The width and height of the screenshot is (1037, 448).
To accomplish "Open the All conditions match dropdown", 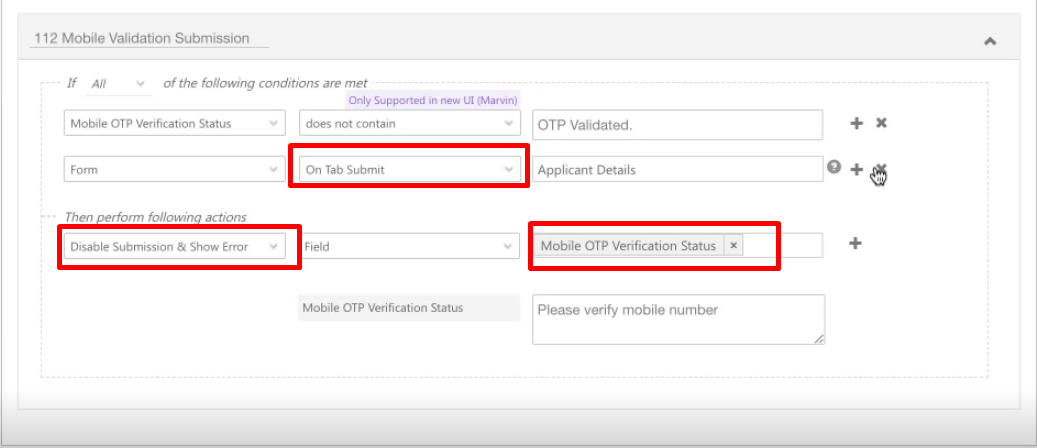I will 118,84.
